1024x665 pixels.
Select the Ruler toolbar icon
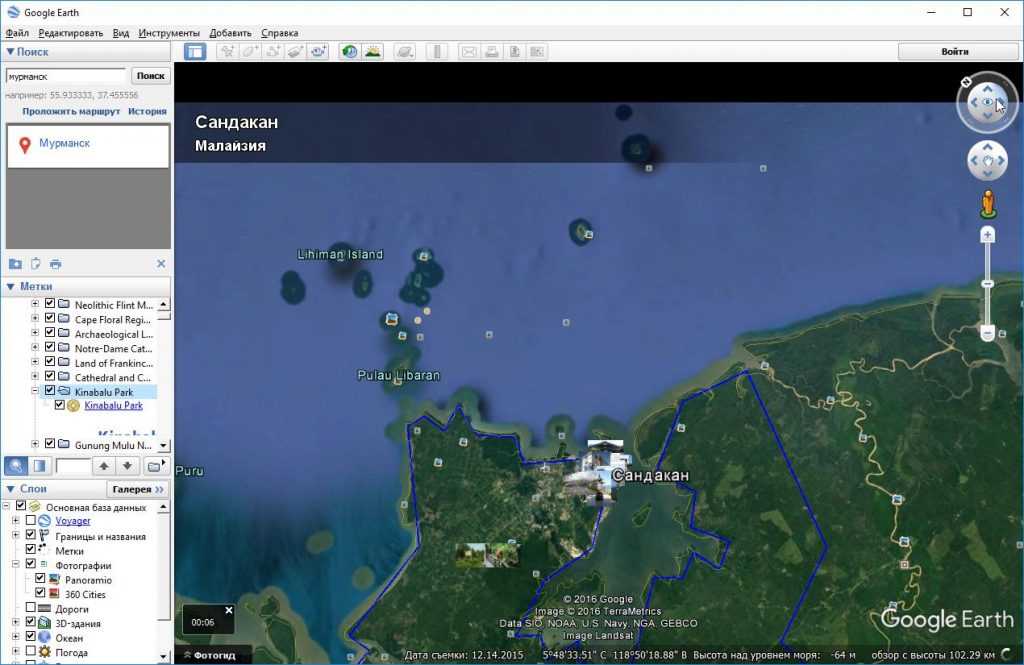tap(437, 52)
